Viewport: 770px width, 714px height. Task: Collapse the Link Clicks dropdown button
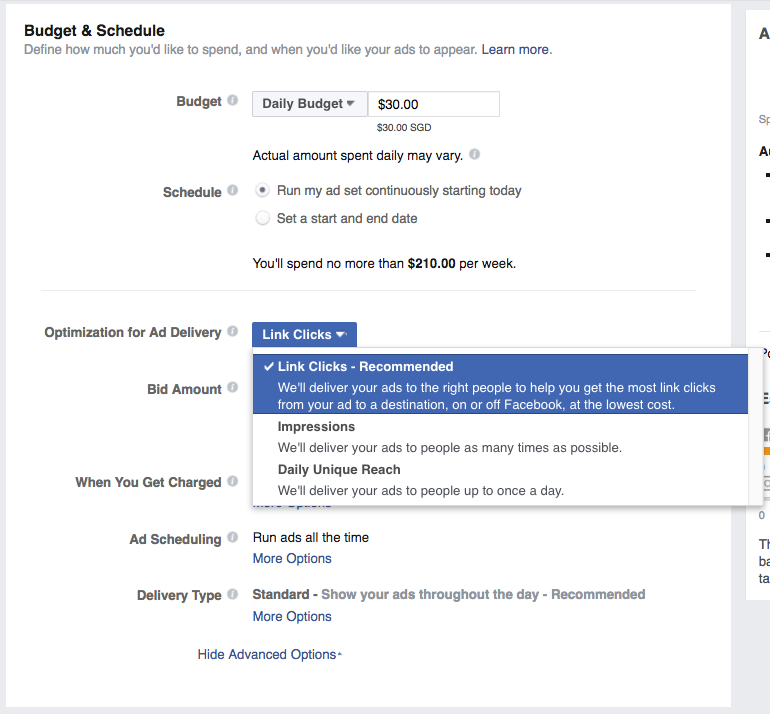[304, 335]
